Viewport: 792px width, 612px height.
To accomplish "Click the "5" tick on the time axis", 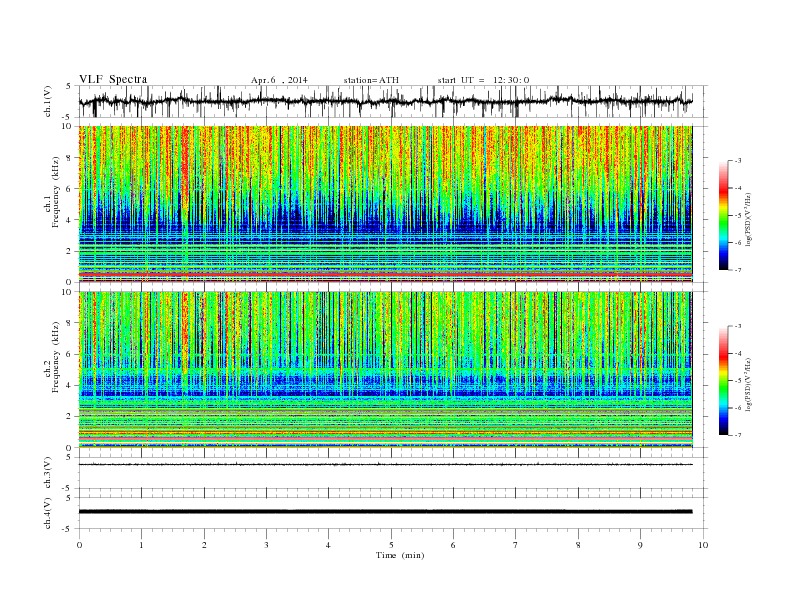I will [391, 545].
